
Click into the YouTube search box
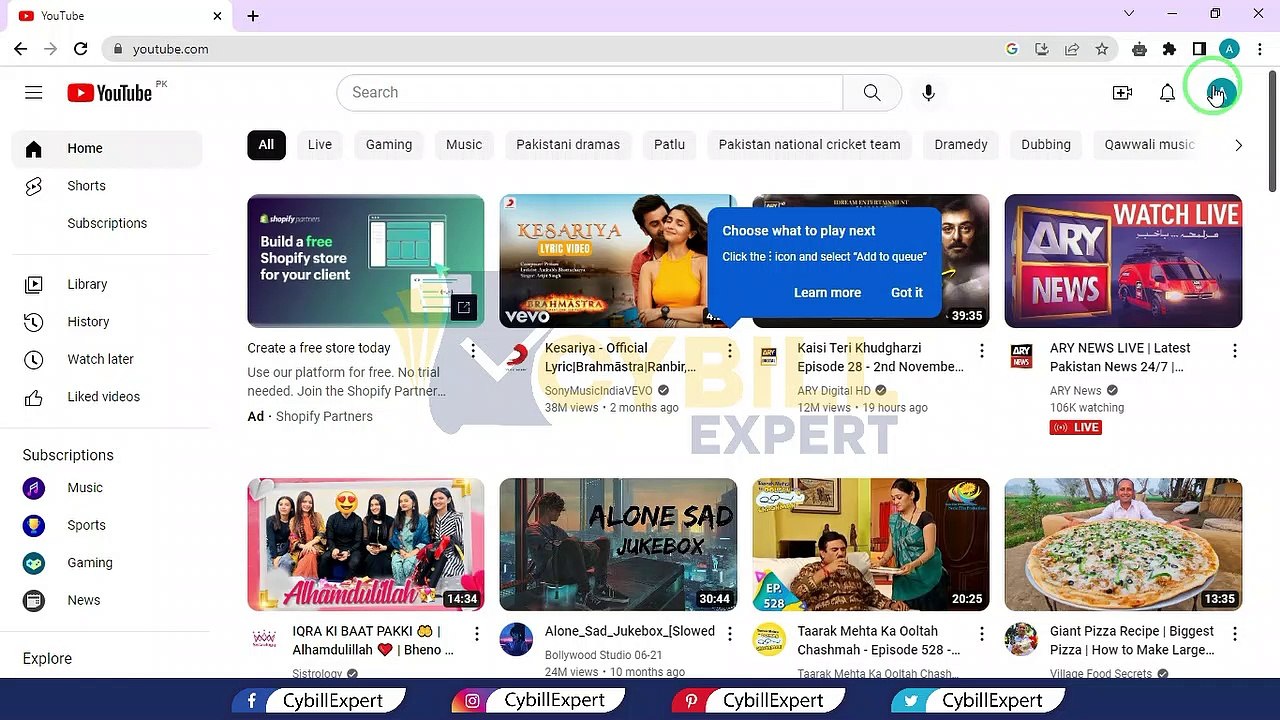(590, 93)
